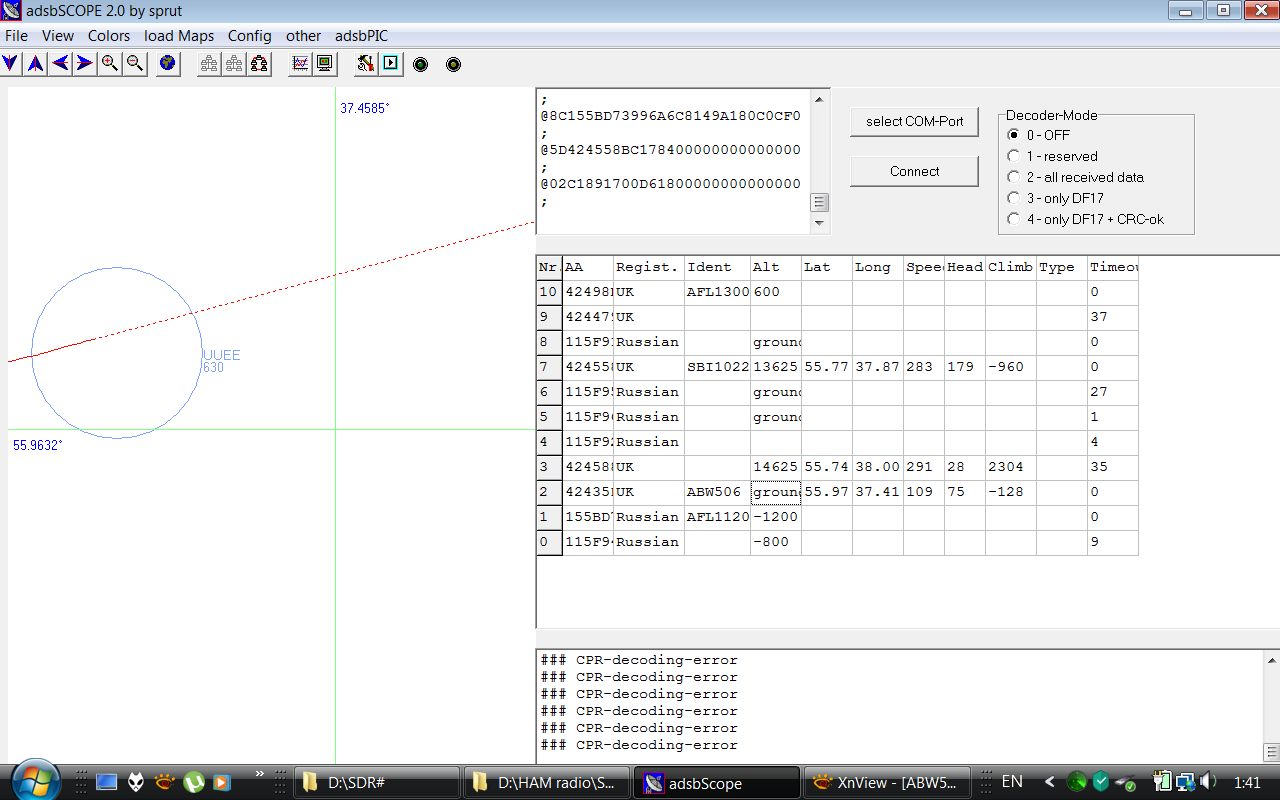
Task: Click scroll up arrow of raw data box
Action: tap(820, 100)
